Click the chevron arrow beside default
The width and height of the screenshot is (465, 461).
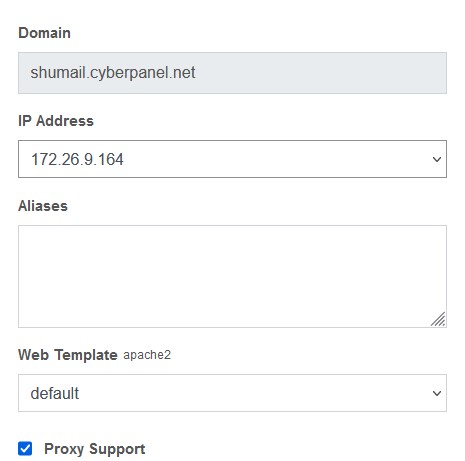tap(437, 393)
